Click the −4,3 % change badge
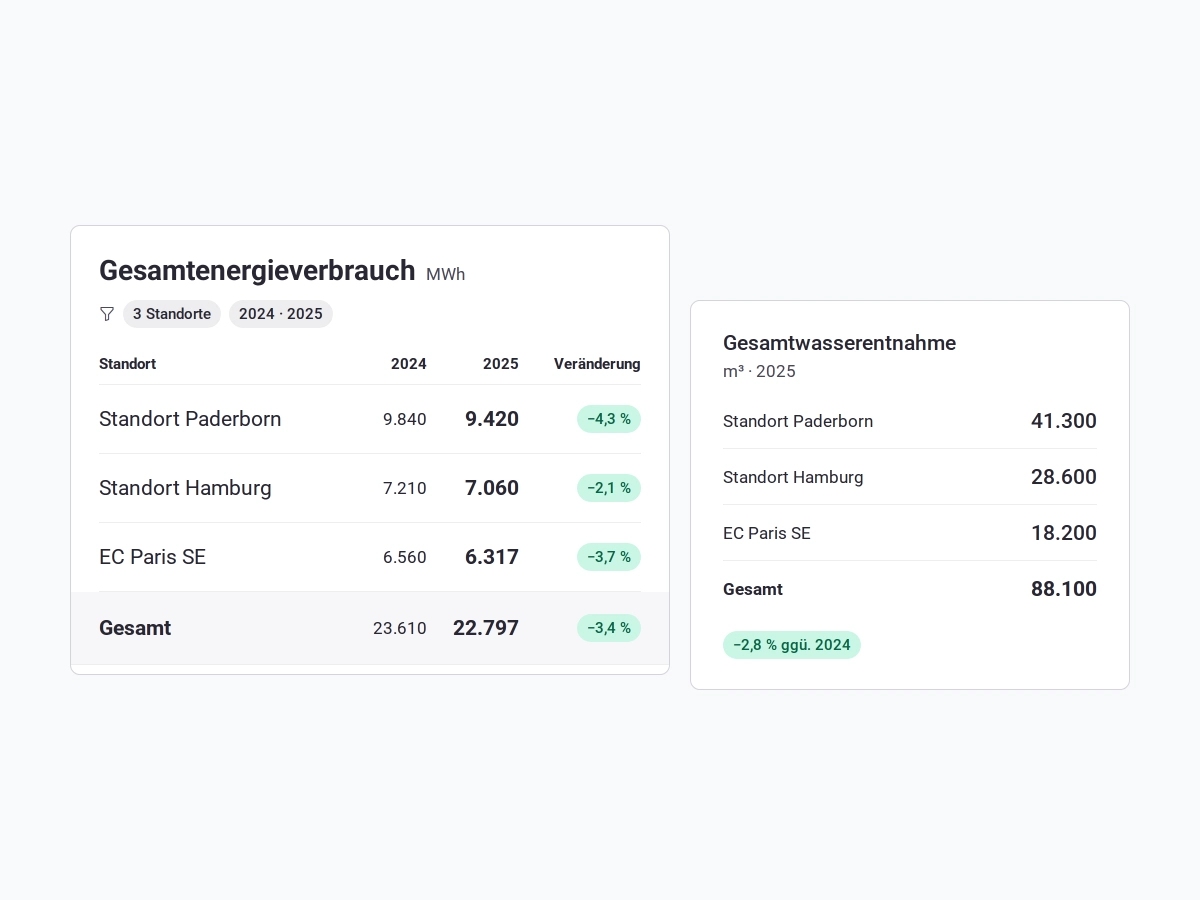The width and height of the screenshot is (1200, 900). pos(609,419)
